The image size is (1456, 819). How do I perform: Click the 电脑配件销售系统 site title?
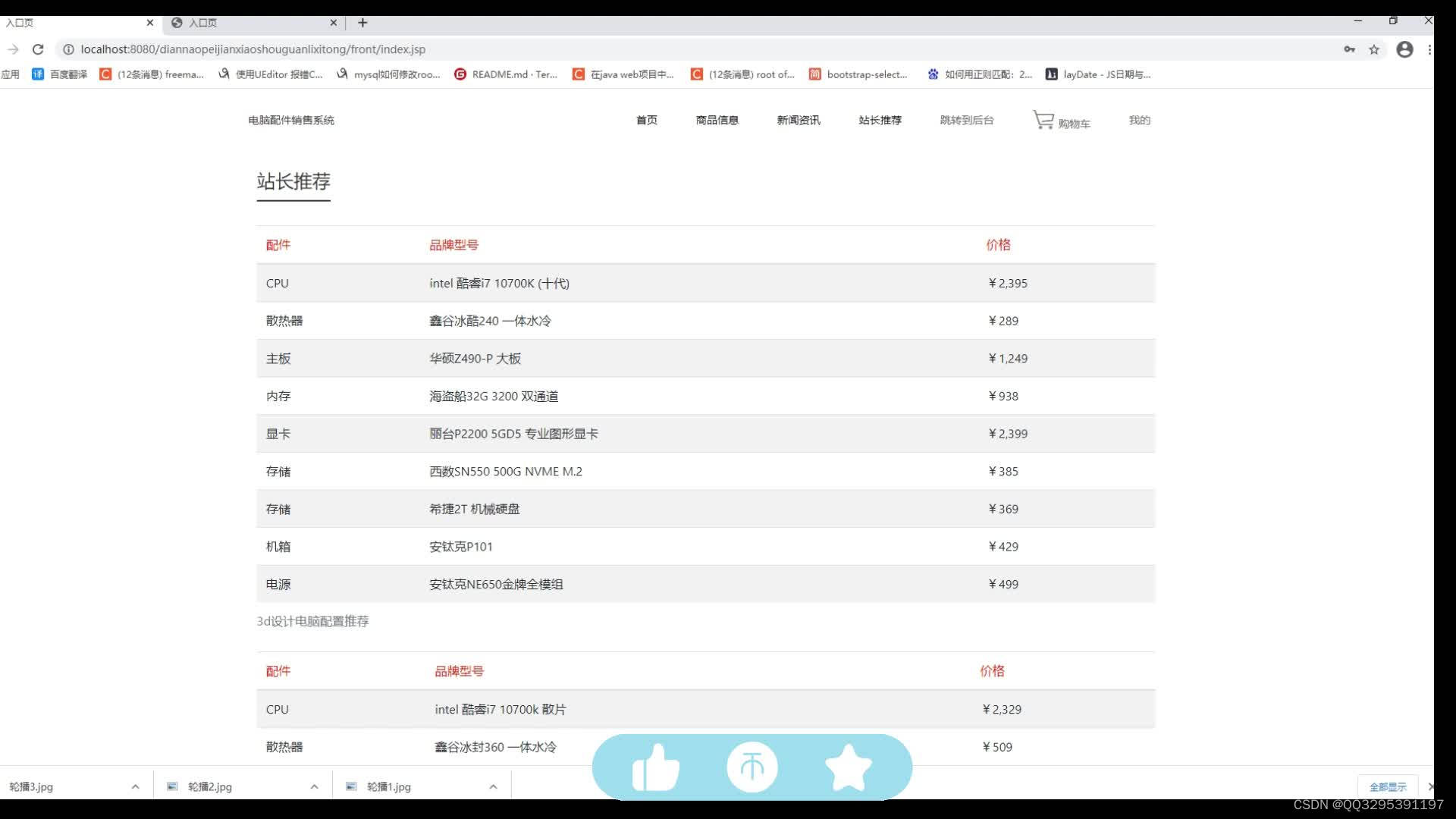291,120
